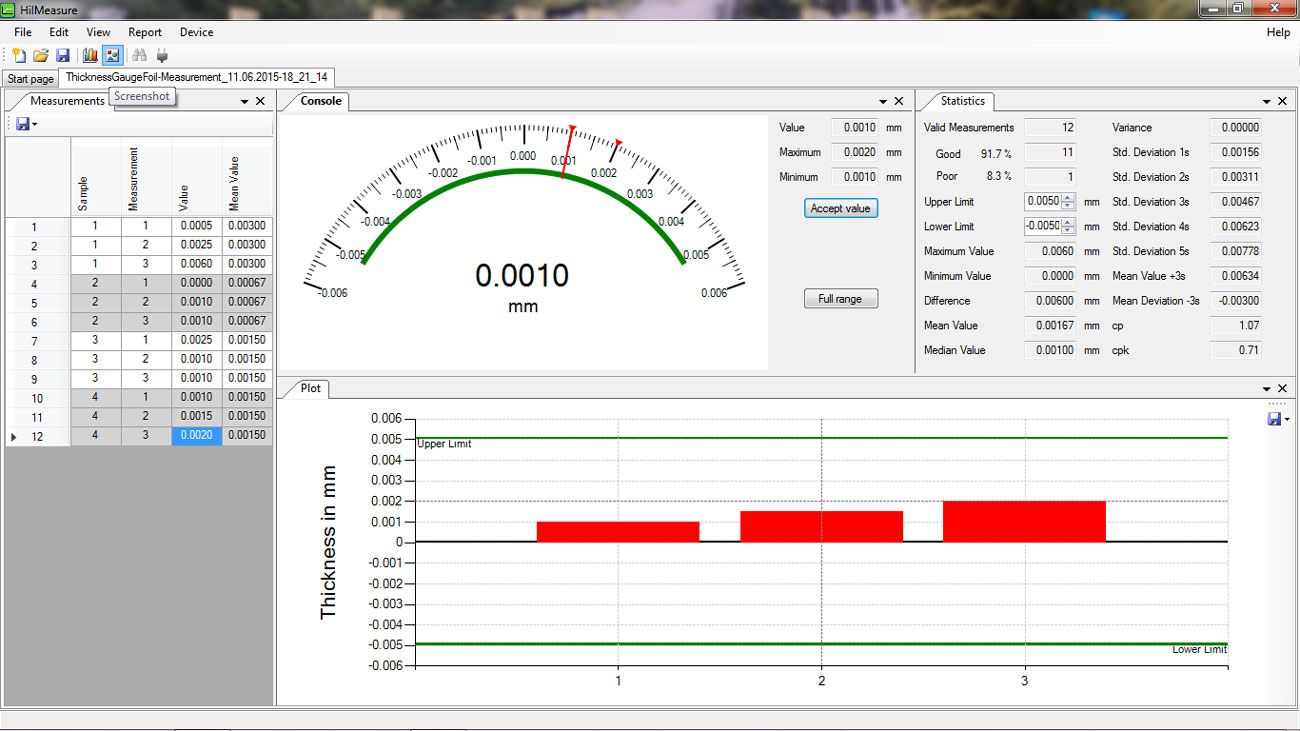Click the save icon in the Plot panel
The image size is (1300, 731).
(1273, 419)
